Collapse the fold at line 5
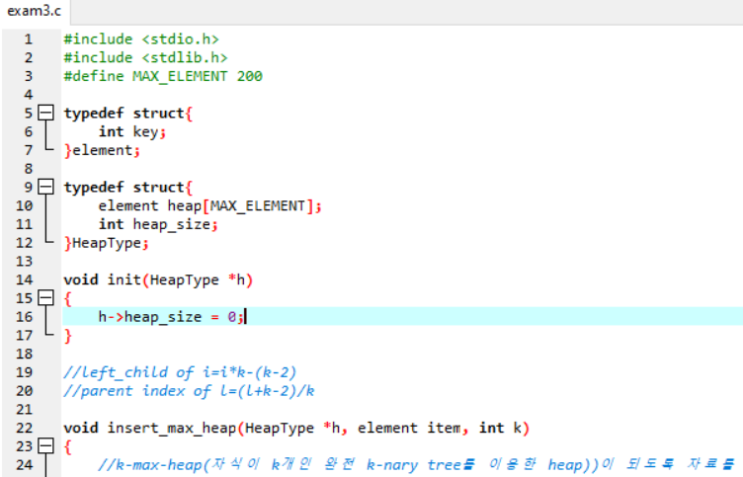Image resolution: width=743 pixels, height=477 pixels. pyautogui.click(x=46, y=113)
